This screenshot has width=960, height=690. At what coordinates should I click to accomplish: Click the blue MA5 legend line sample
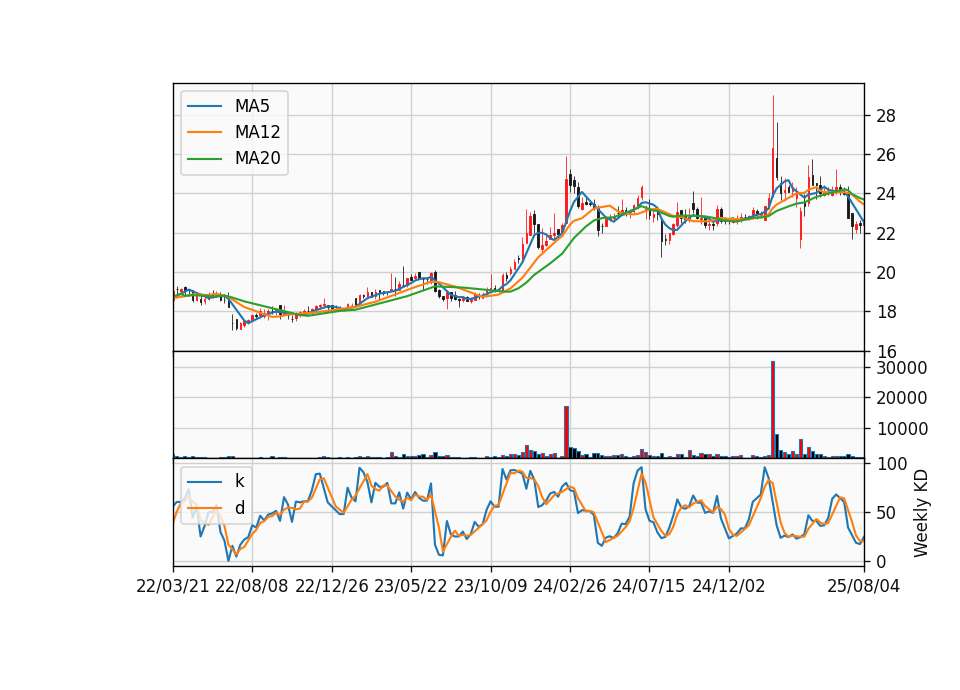(204, 106)
